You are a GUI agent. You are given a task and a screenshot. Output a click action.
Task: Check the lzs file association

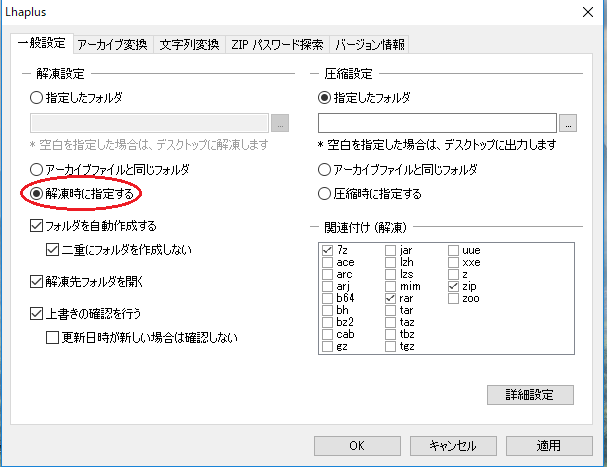click(390, 274)
